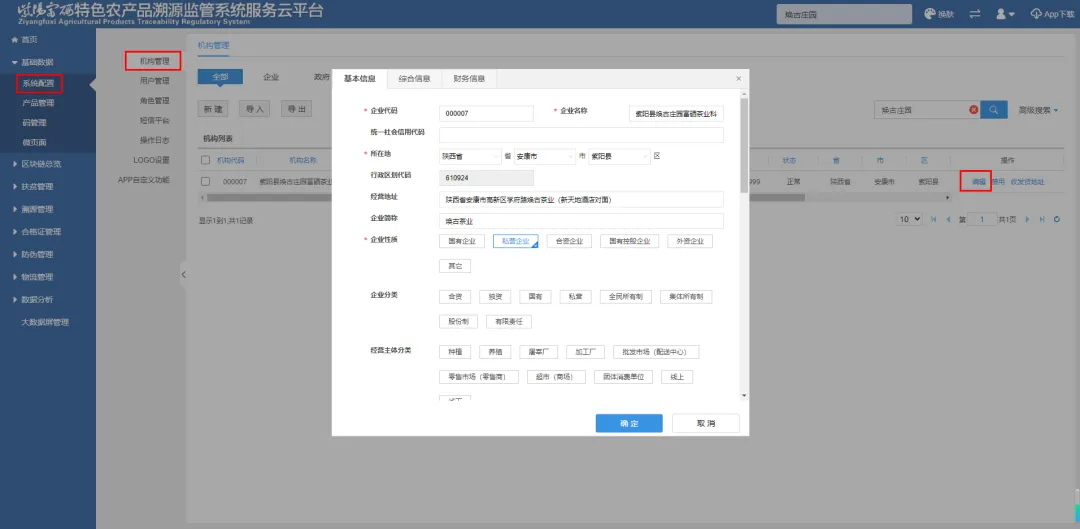
Task: Click the 确定 confirm button
Action: coord(629,423)
